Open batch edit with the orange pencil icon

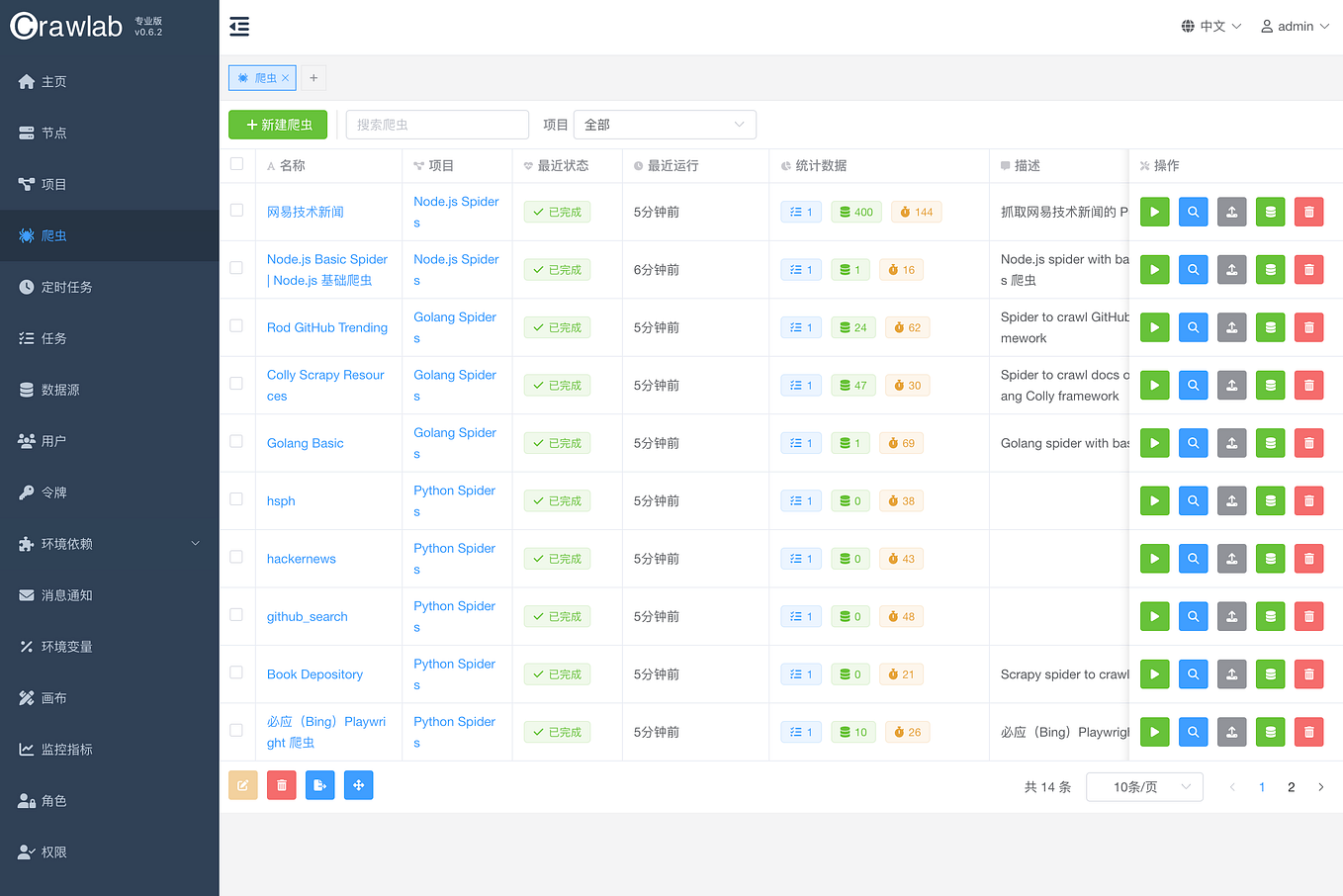pos(242,784)
